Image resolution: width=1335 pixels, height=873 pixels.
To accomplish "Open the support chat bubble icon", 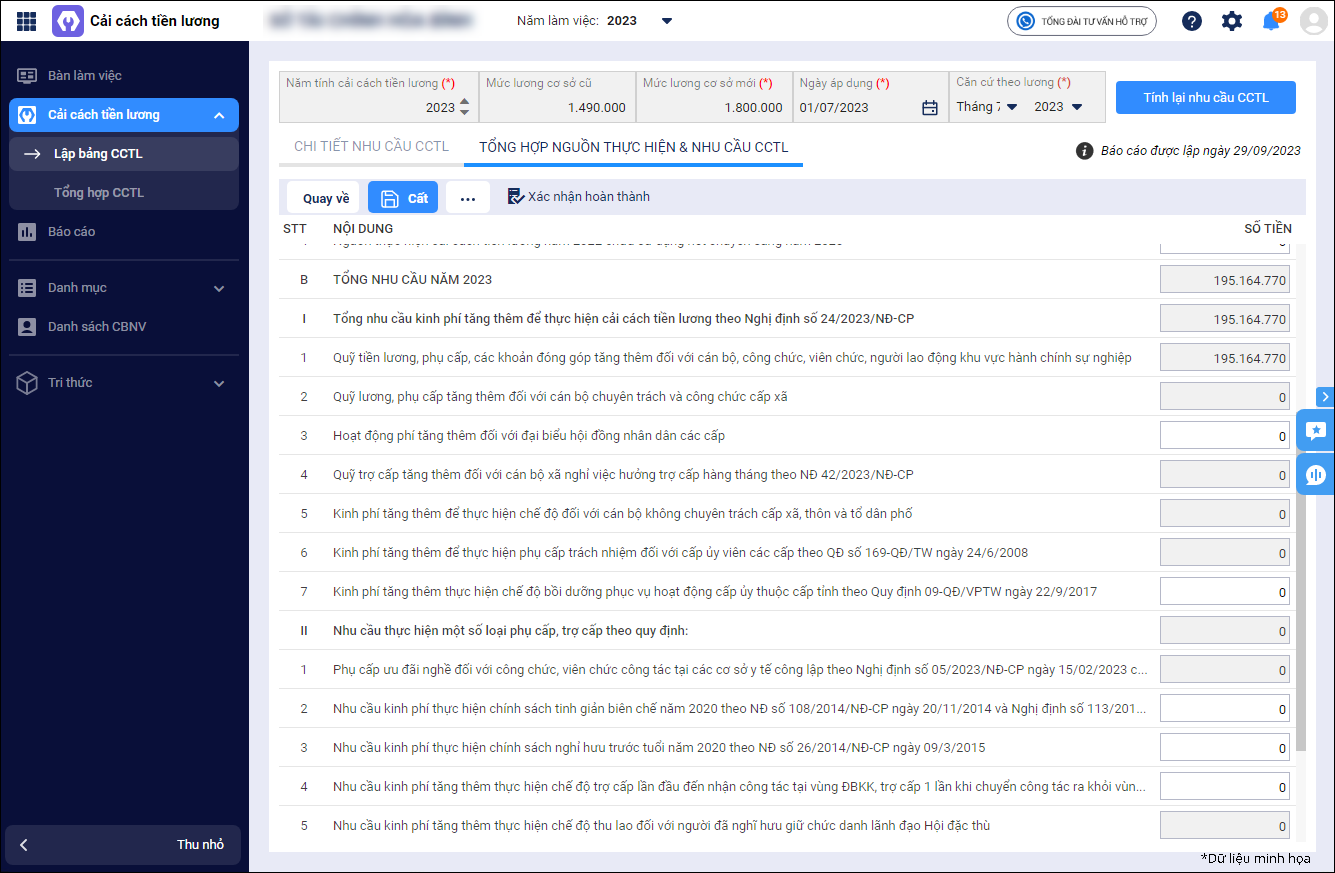I will coord(1316,475).
